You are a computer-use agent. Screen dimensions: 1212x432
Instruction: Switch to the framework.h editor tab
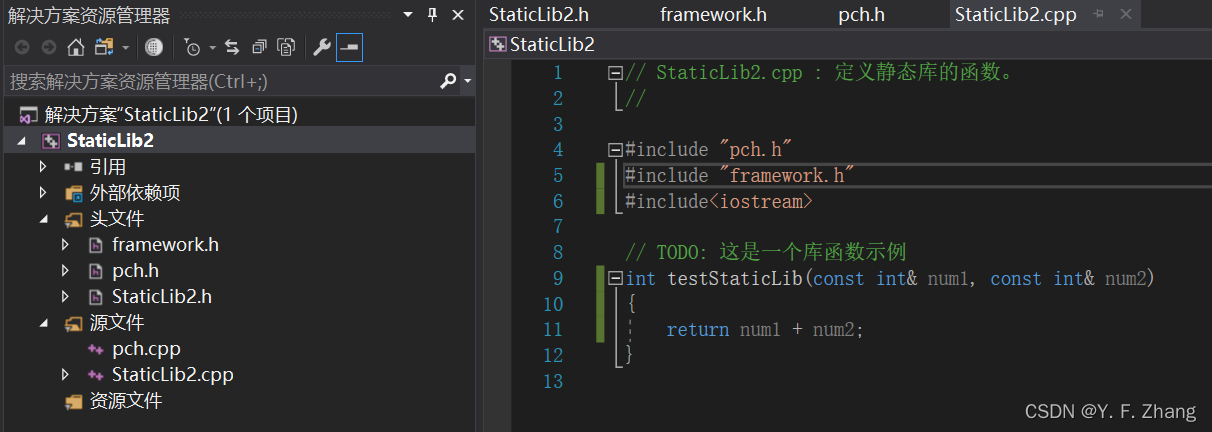pos(713,14)
